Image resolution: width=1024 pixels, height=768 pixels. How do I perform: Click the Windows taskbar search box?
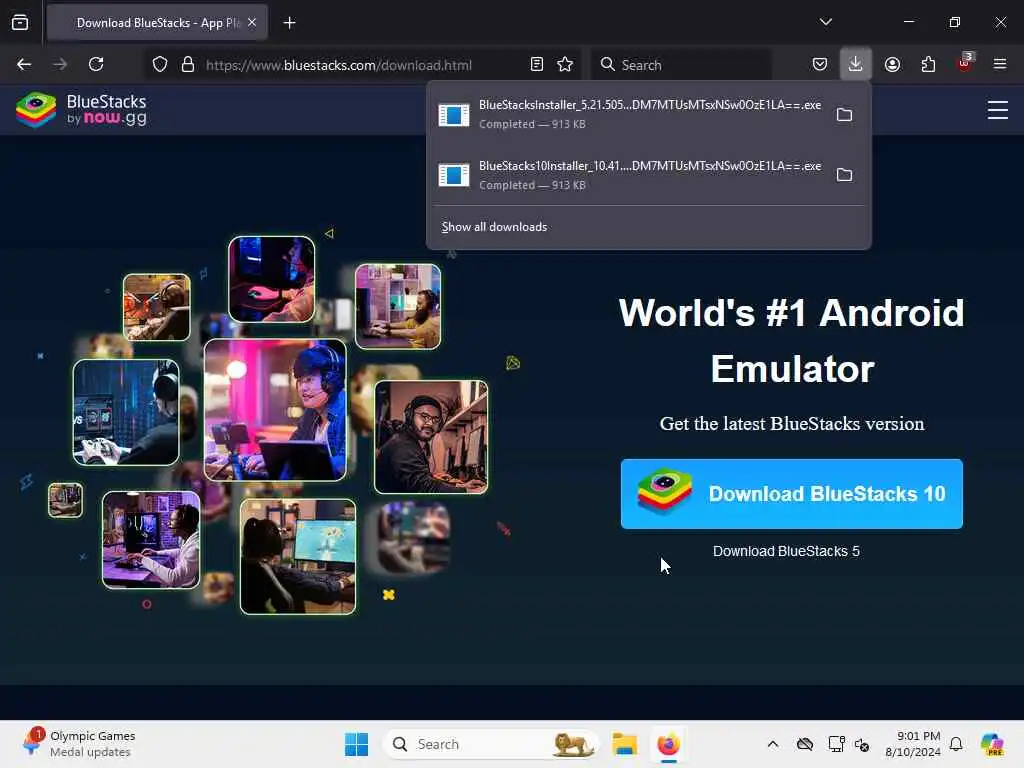pos(491,744)
